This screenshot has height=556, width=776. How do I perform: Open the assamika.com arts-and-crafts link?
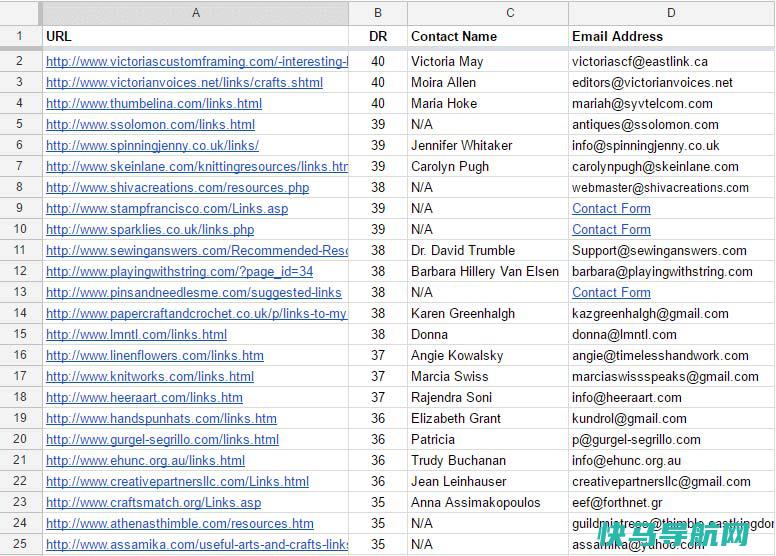point(197,545)
